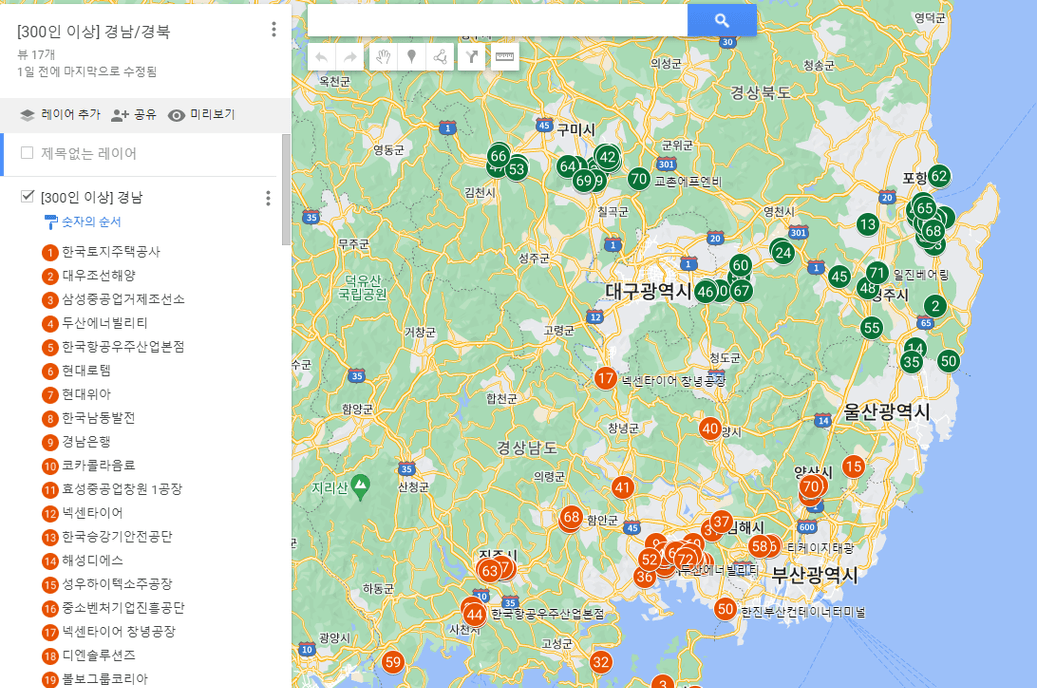Select 현대위아 in the list
Screen dimensions: 1037x688
click(86, 394)
